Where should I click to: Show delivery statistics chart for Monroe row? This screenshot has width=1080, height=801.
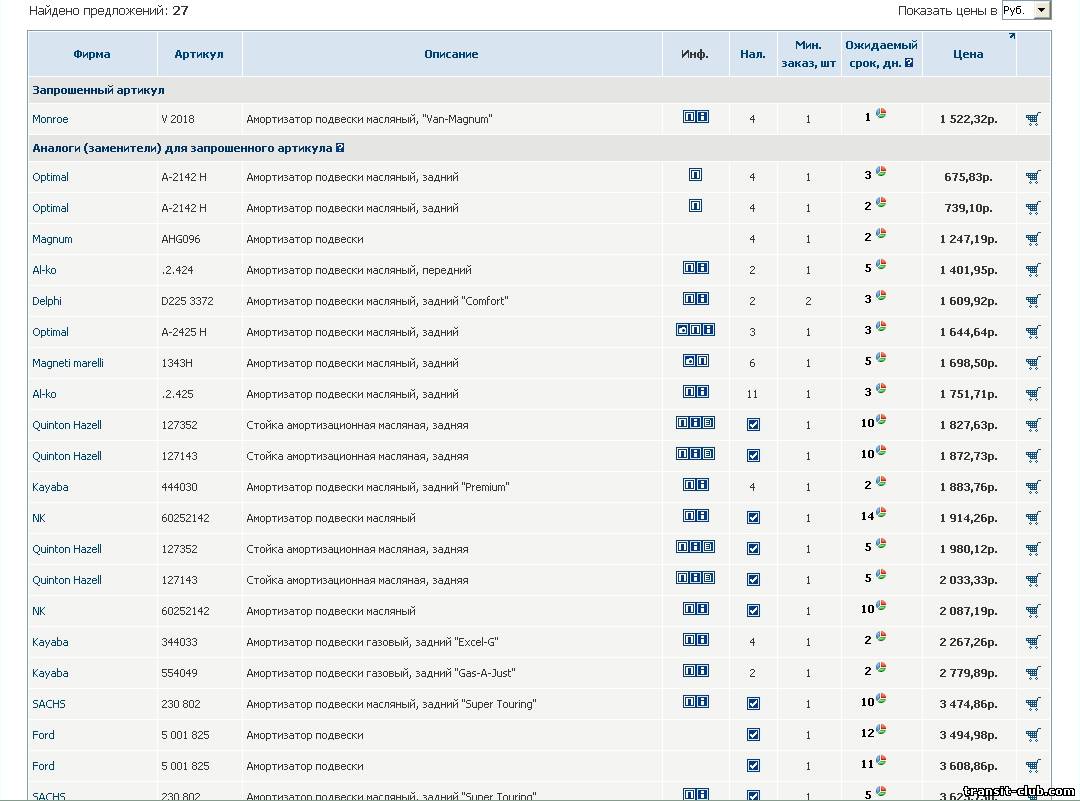click(881, 113)
